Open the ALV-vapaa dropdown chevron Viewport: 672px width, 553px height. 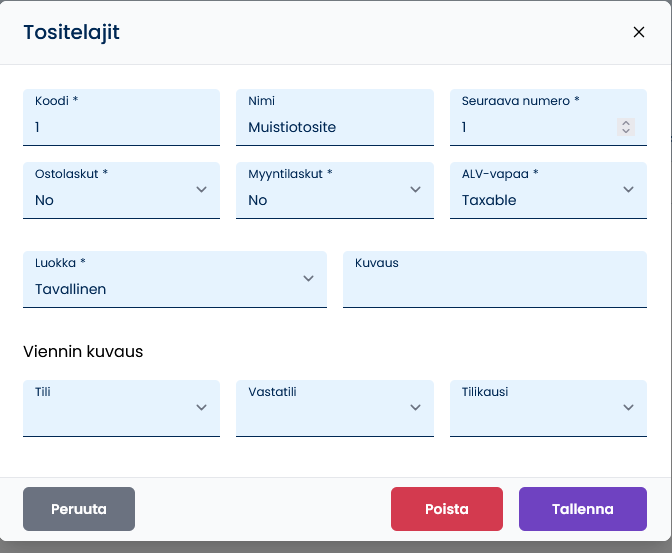click(628, 189)
